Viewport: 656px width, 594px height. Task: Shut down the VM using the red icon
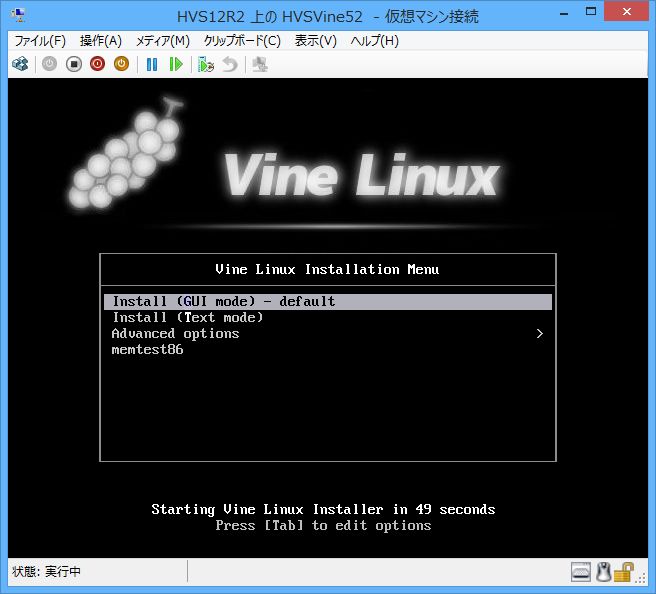pyautogui.click(x=97, y=64)
